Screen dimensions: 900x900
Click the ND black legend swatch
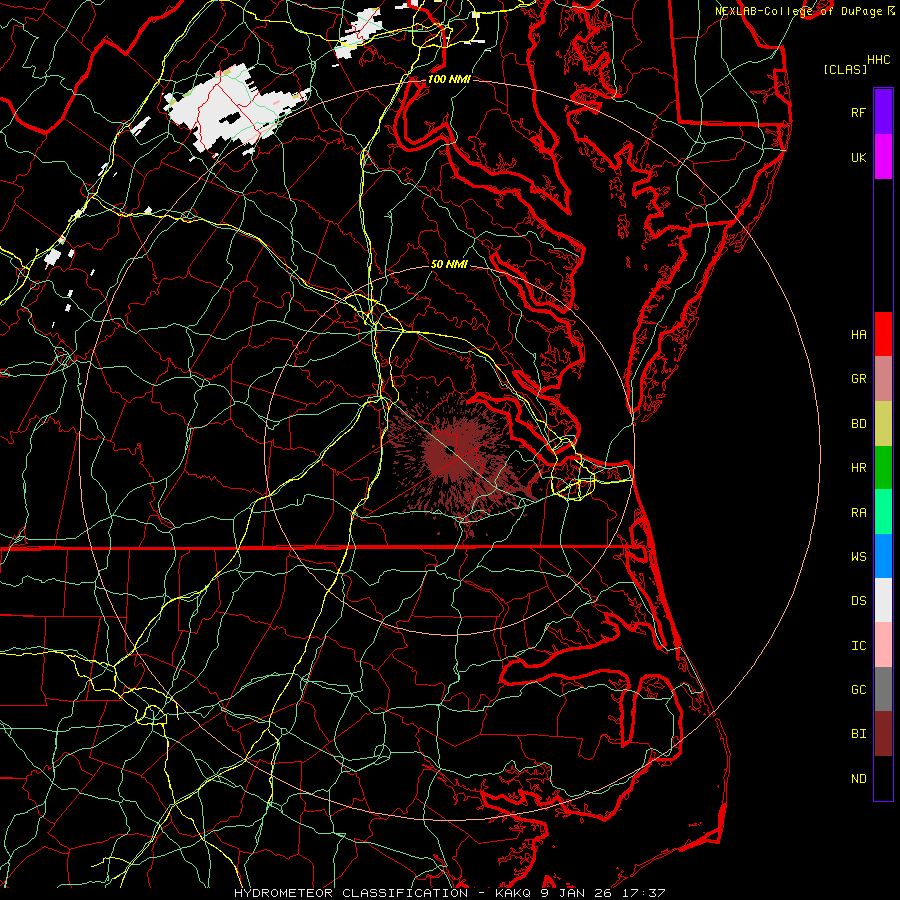click(883, 778)
